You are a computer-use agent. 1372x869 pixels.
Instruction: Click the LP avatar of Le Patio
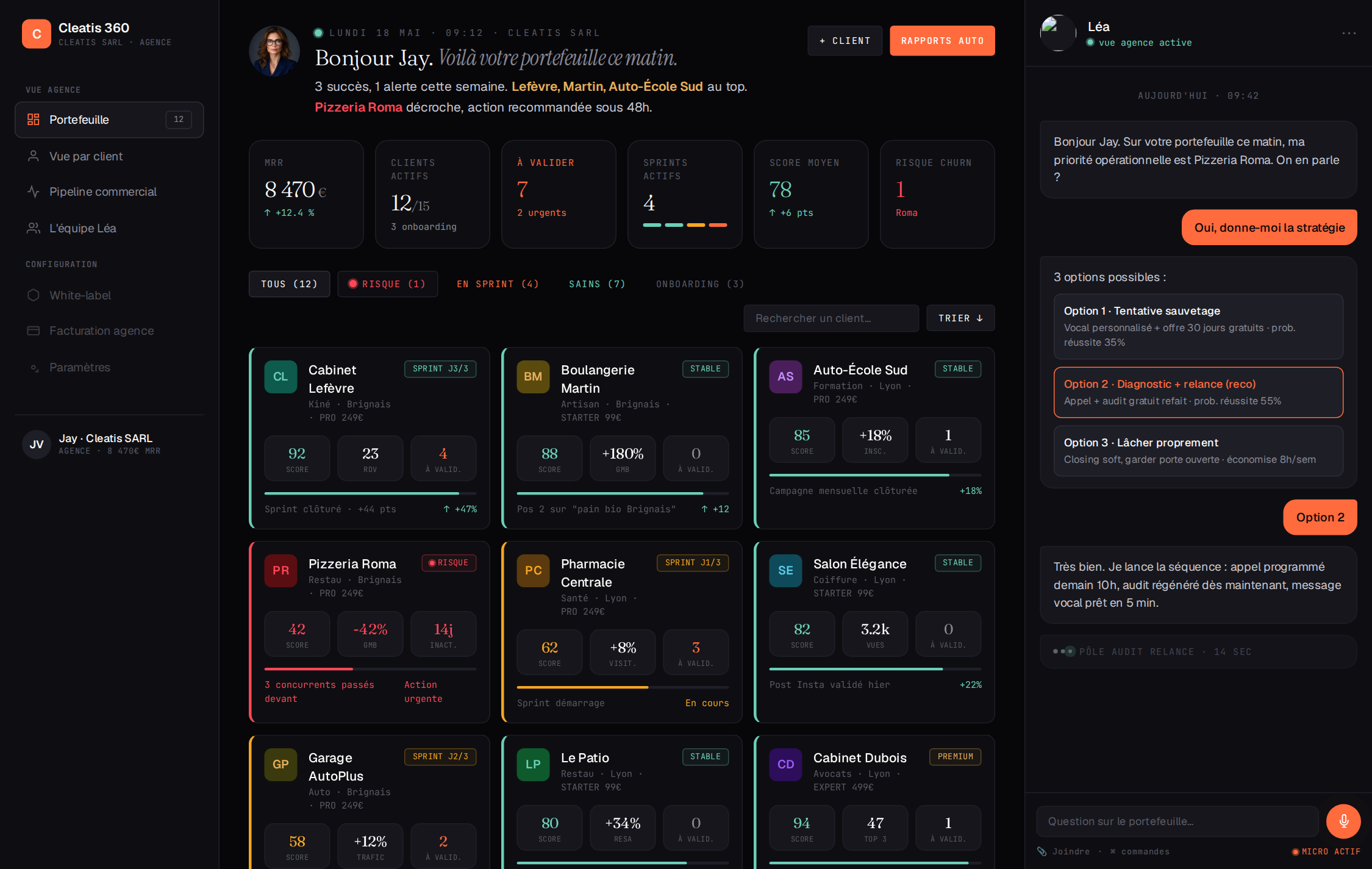coord(533,764)
